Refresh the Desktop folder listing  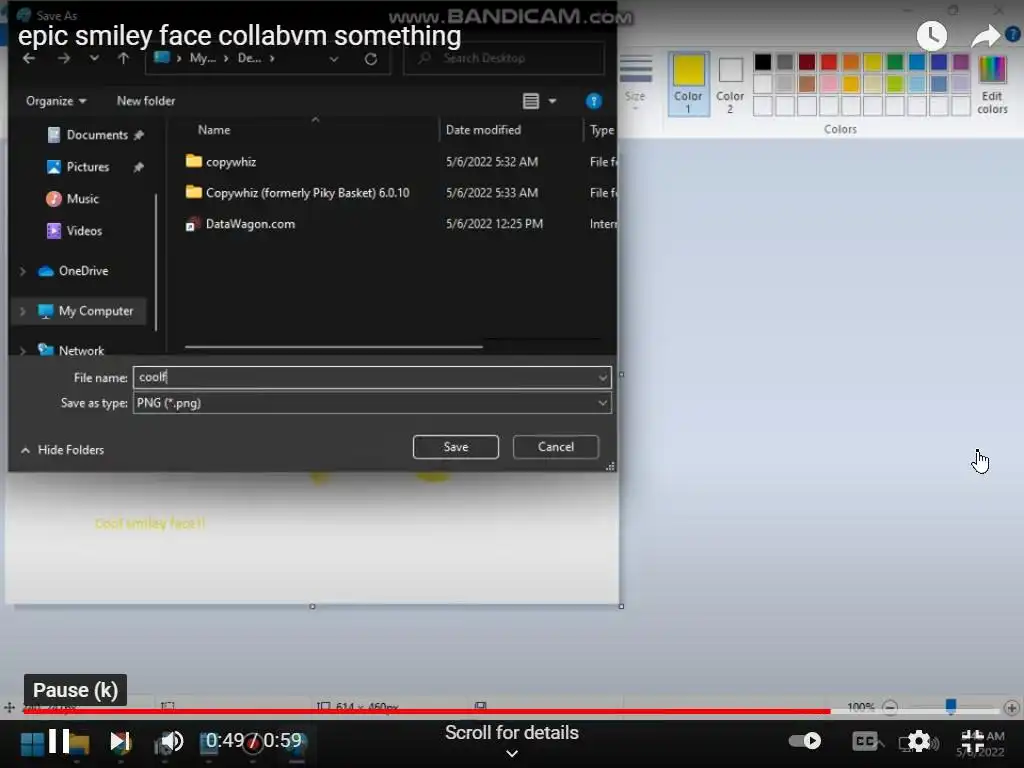pos(371,59)
